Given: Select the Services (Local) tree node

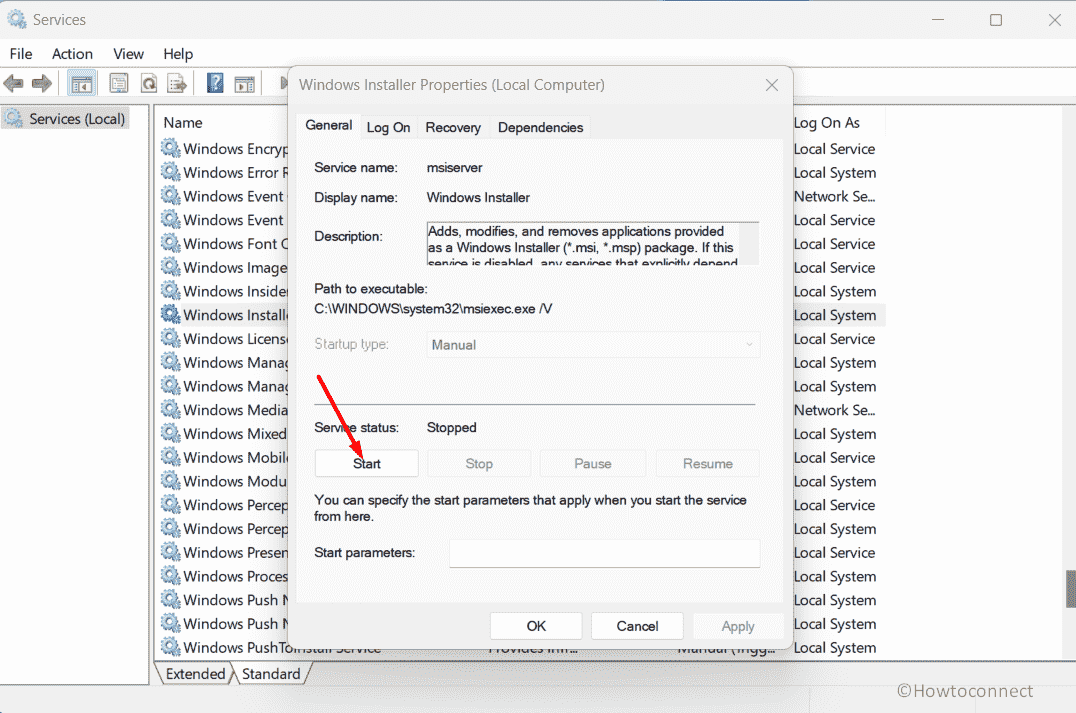Looking at the screenshot, I should 67,119.
